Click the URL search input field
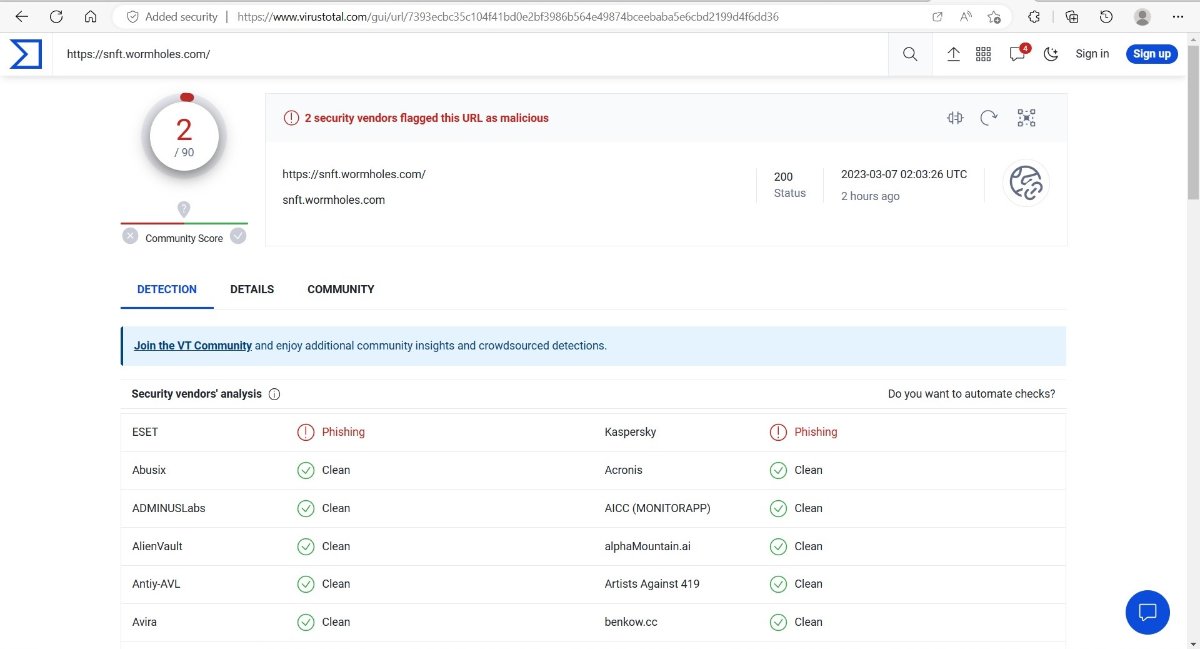Screen dimensions: 1200x649 [470, 54]
